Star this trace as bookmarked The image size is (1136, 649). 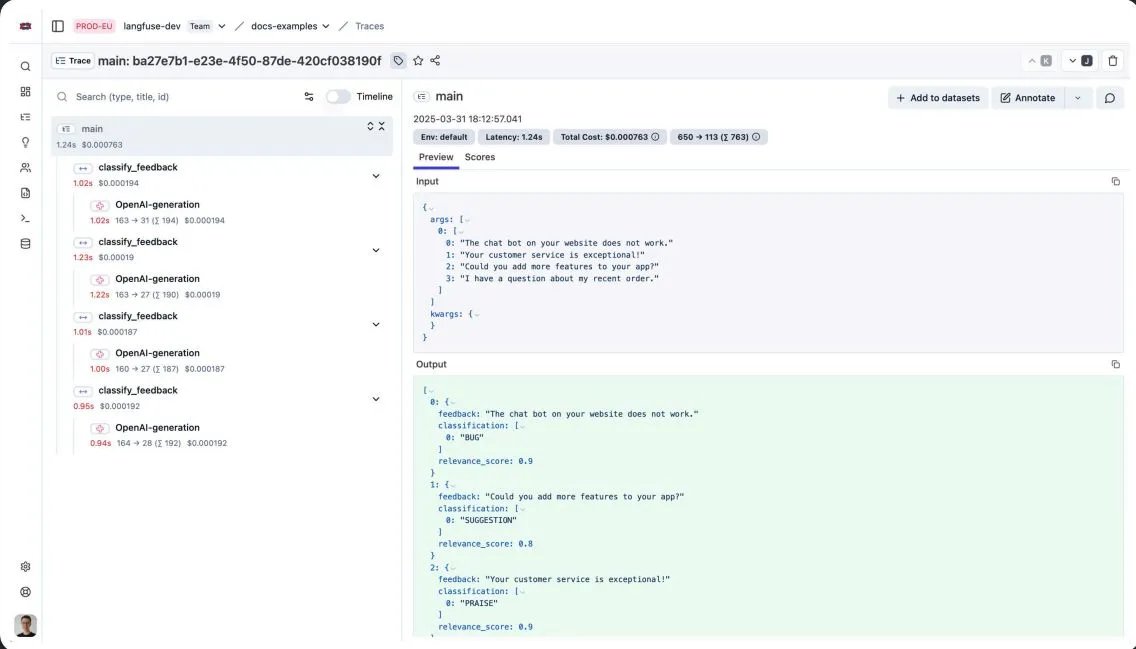click(418, 61)
